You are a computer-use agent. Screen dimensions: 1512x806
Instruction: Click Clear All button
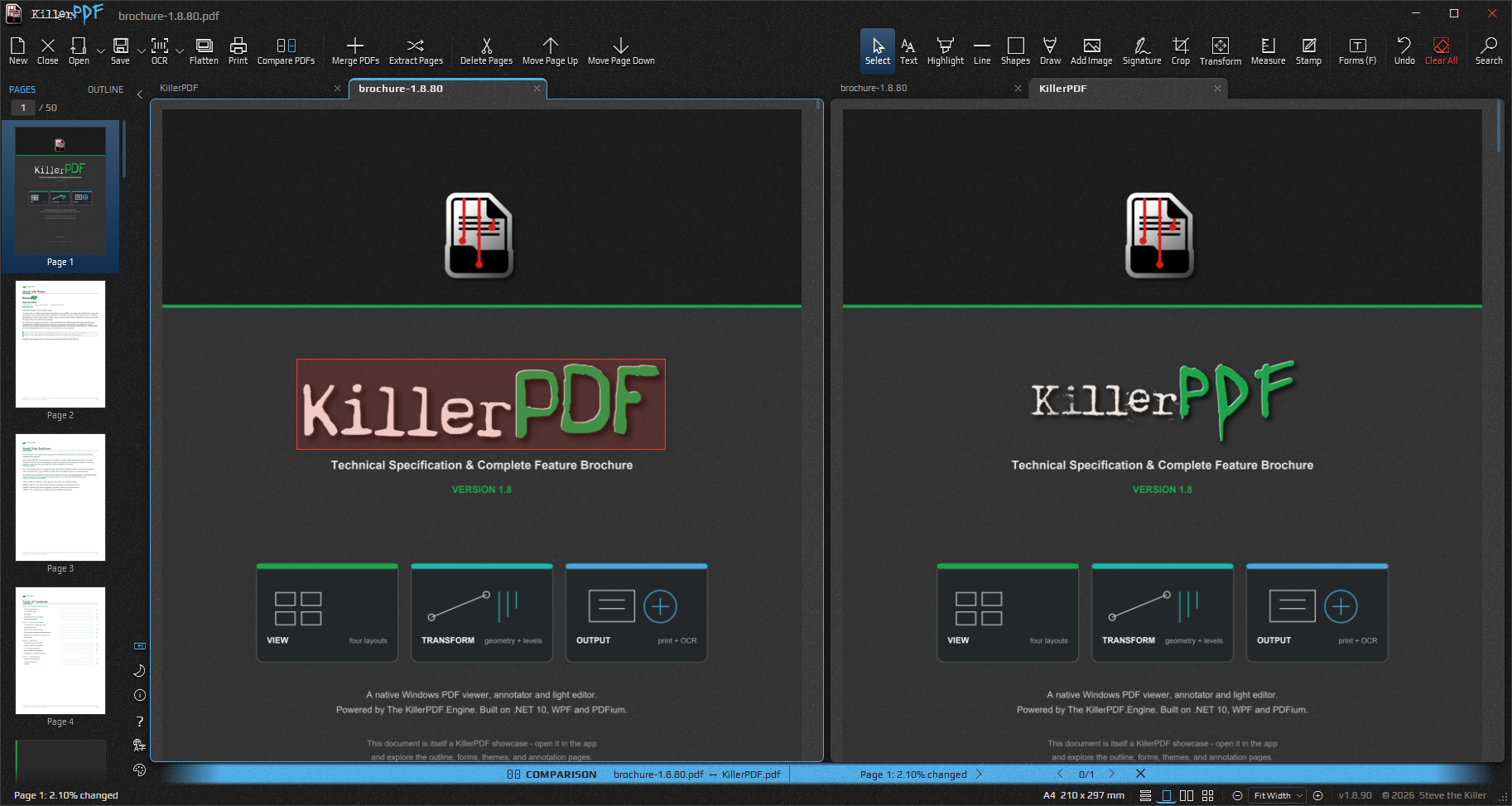(1441, 51)
